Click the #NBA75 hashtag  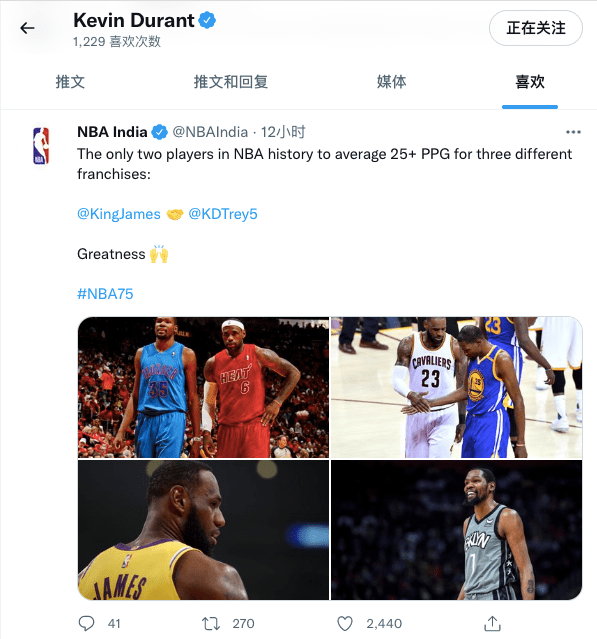pyautogui.click(x=105, y=294)
